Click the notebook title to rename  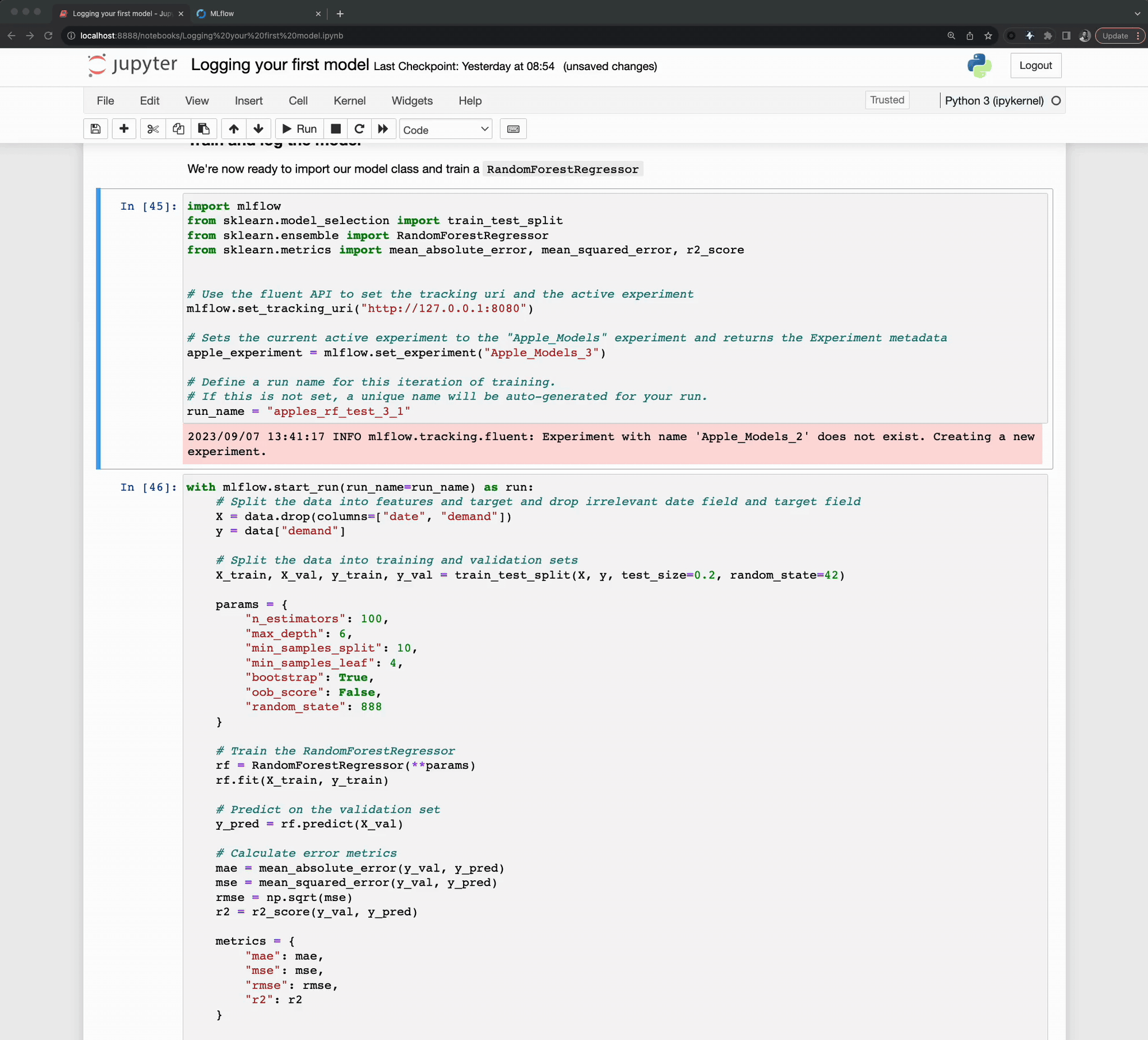click(280, 66)
